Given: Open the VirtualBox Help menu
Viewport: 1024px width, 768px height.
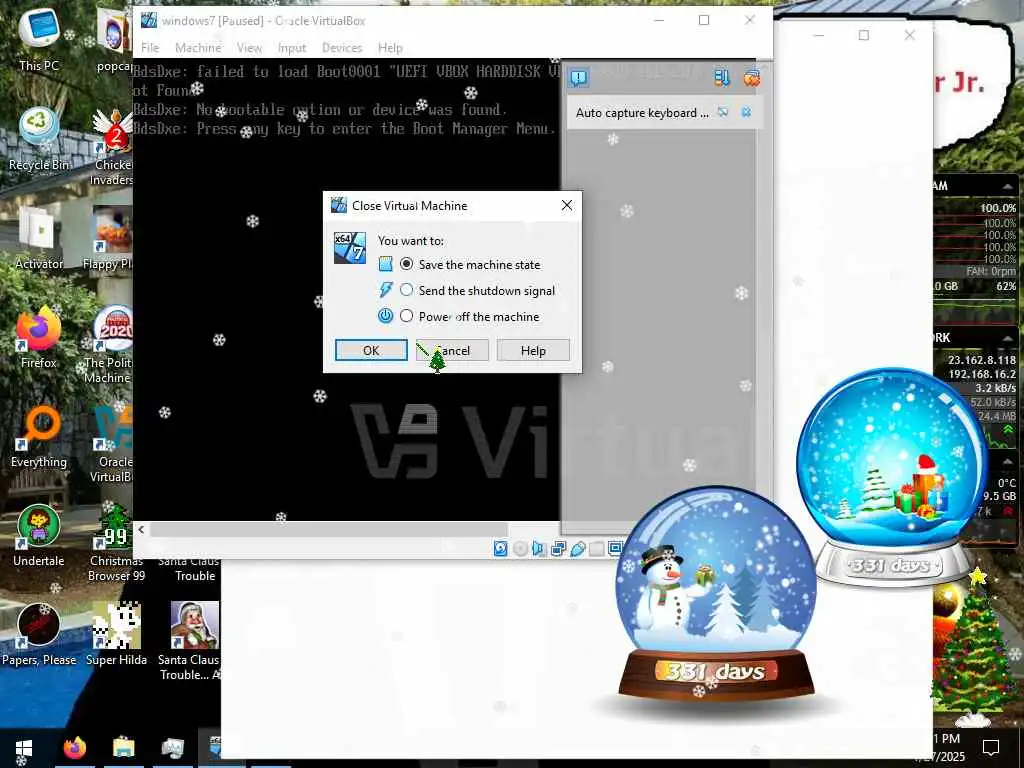Looking at the screenshot, I should click(x=390, y=48).
